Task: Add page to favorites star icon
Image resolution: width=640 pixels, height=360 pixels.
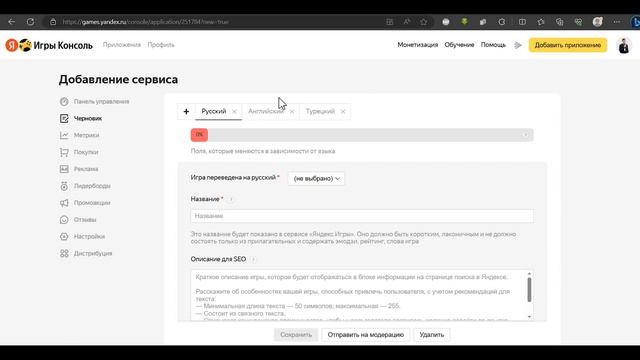Action: pos(424,22)
